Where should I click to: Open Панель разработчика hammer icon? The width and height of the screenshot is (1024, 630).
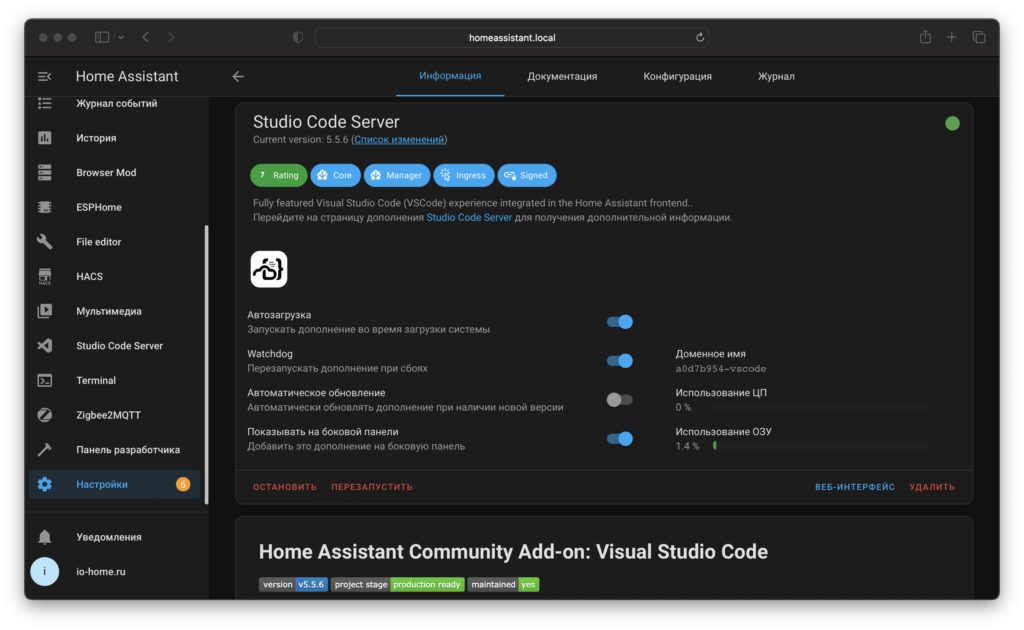44,449
